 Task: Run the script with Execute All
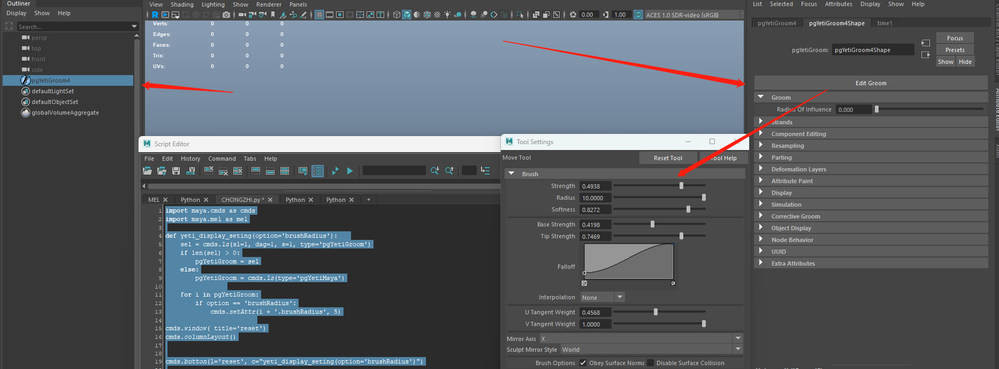click(x=335, y=171)
